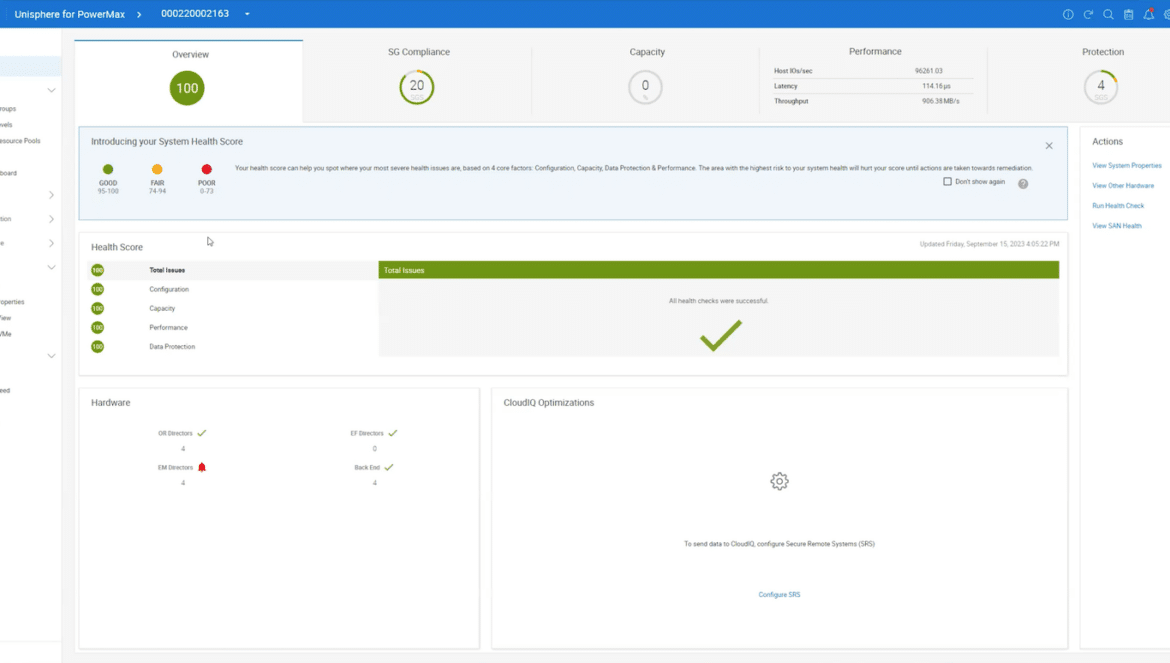Click the green 100 Overview score circle
Viewport: 1170px width, 663px height.
click(x=187, y=88)
